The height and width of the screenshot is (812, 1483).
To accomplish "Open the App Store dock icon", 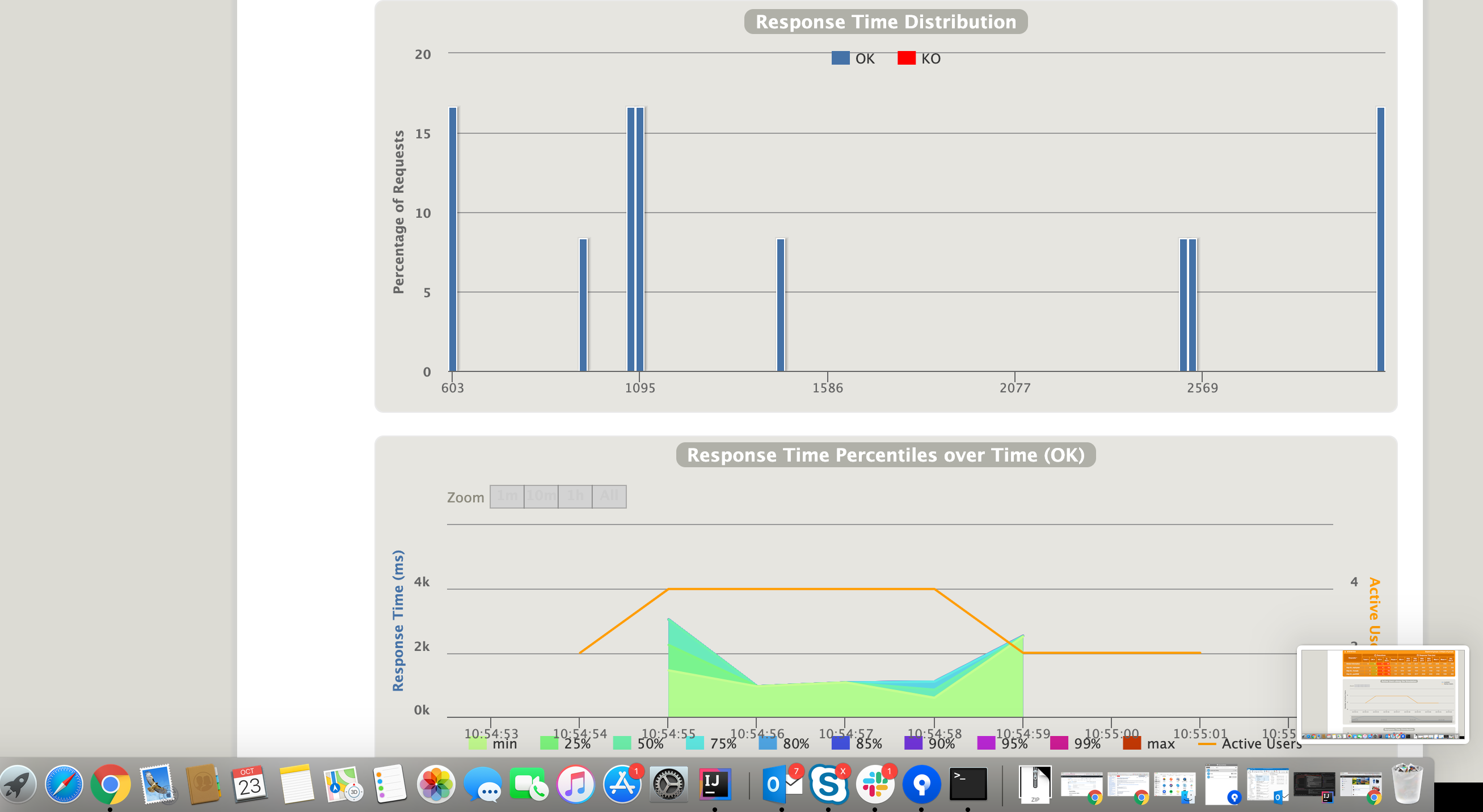I will tap(622, 784).
